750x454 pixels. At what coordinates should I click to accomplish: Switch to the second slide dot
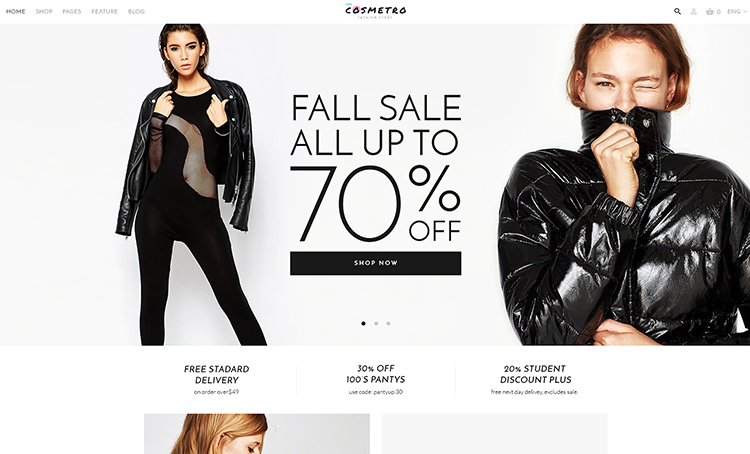click(376, 323)
